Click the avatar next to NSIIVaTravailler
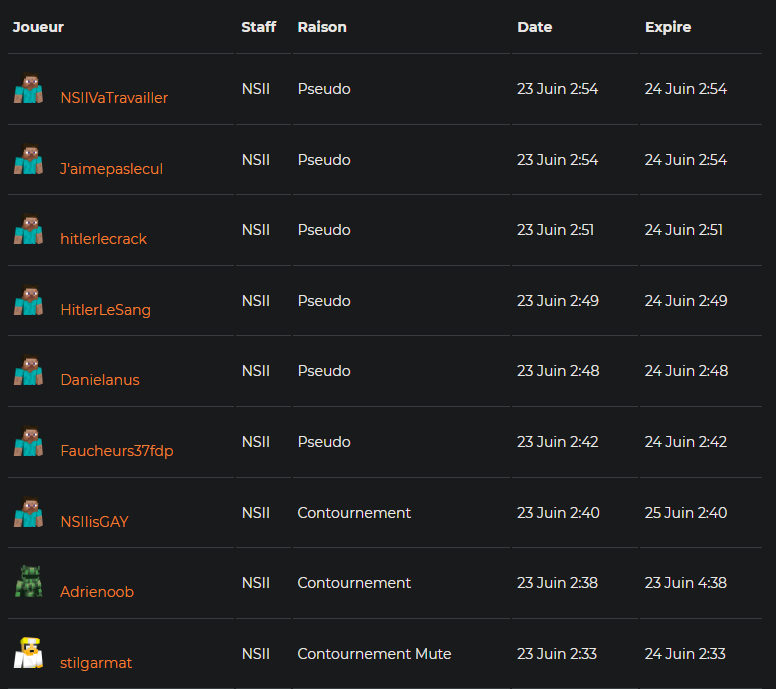The height and width of the screenshot is (689, 776). 28,89
